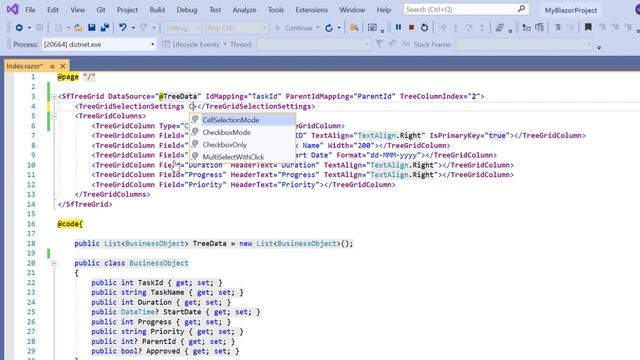Open the Continue button dropdown arrow

tap(318, 28)
